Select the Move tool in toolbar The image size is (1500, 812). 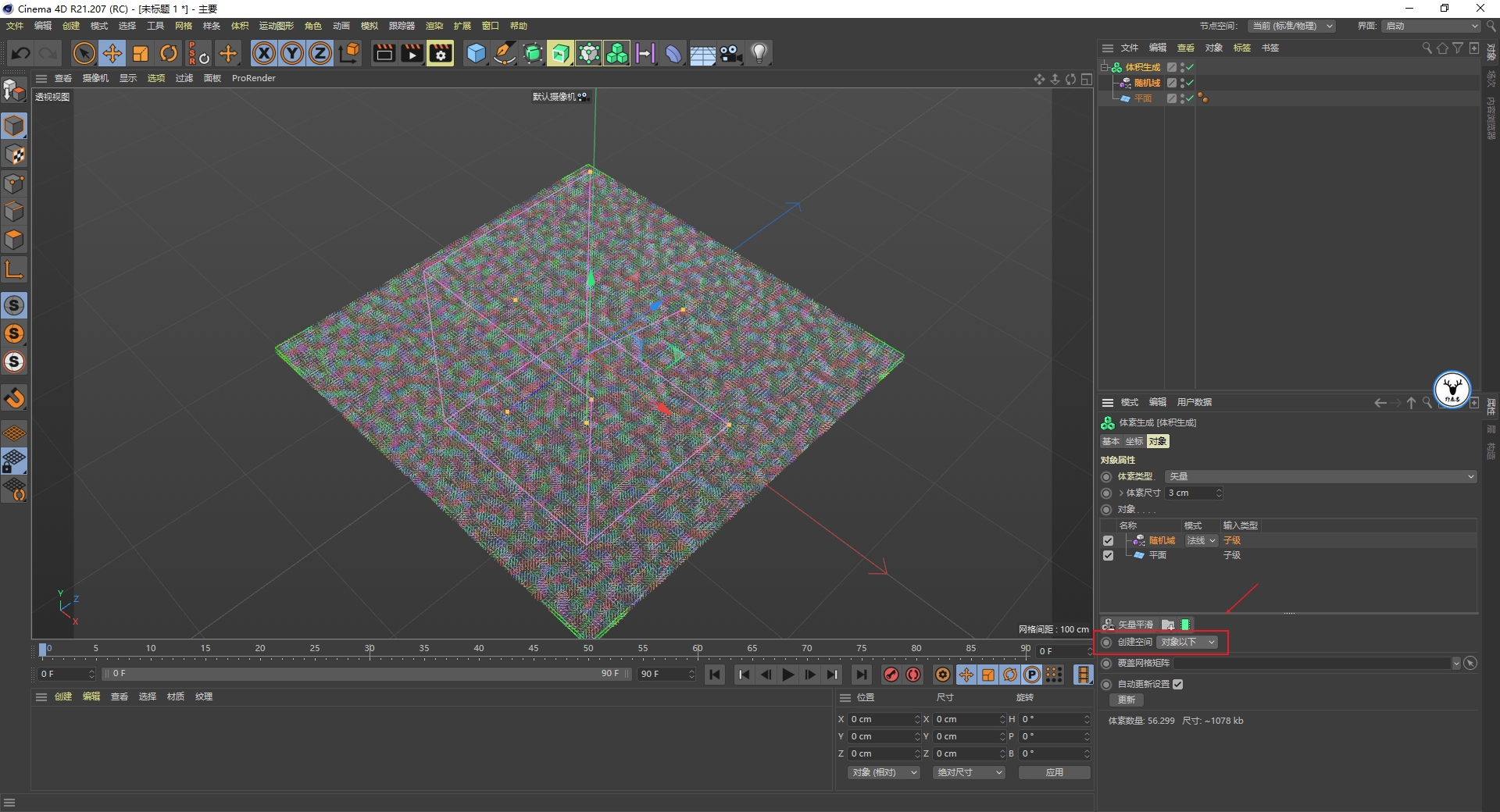[112, 54]
